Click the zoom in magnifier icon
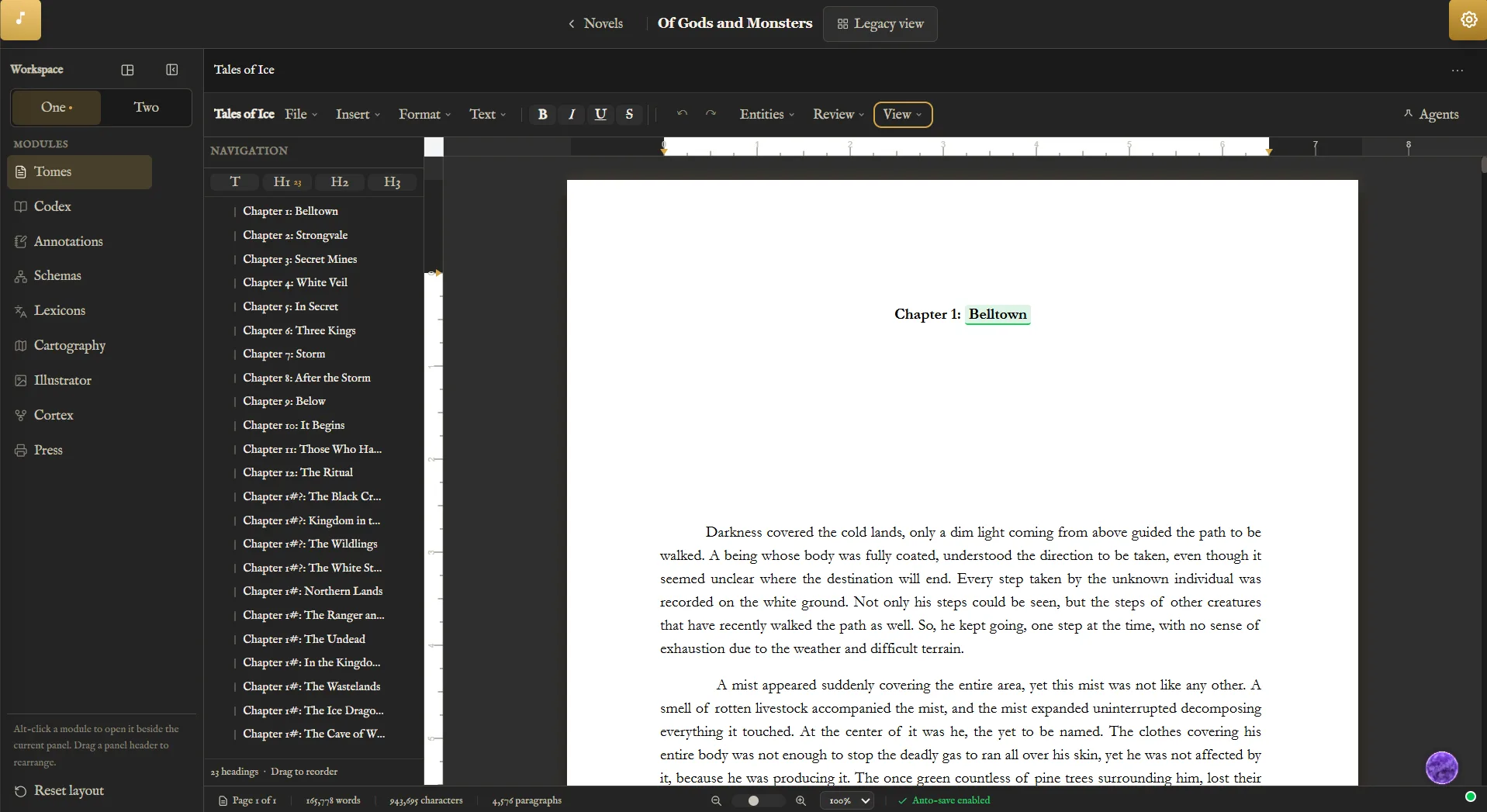 [x=801, y=800]
